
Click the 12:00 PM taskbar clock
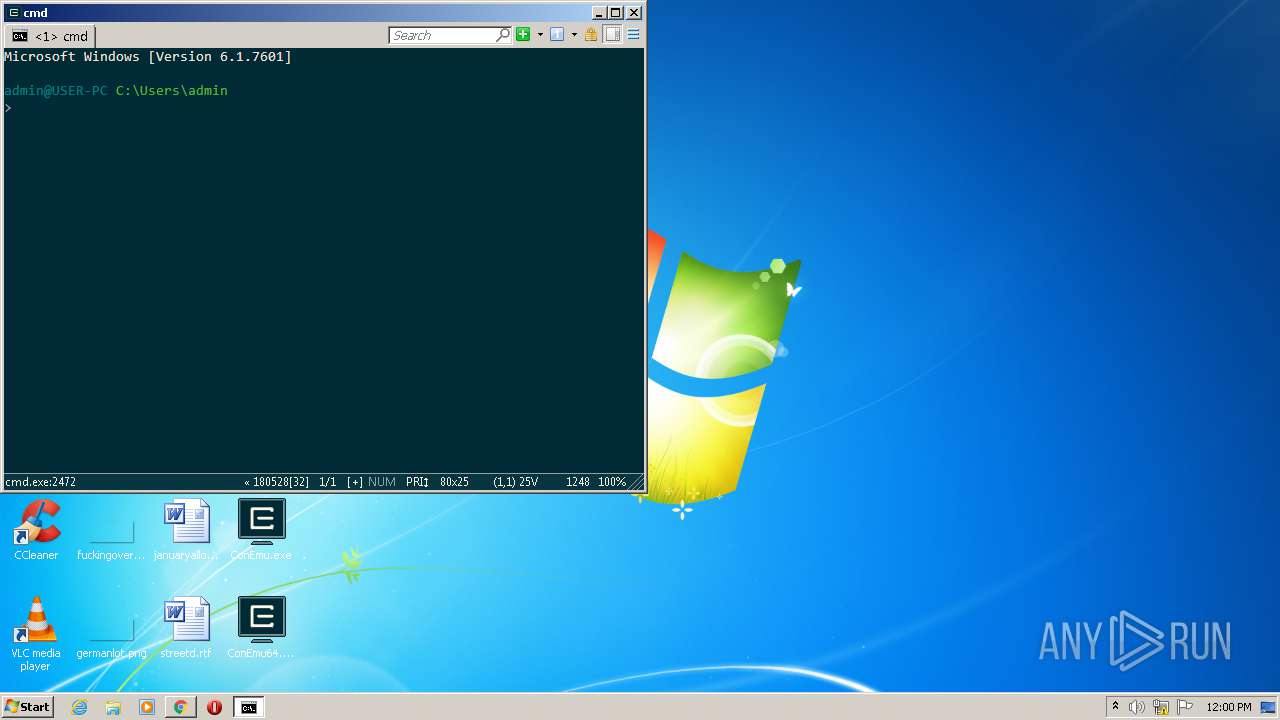1229,707
